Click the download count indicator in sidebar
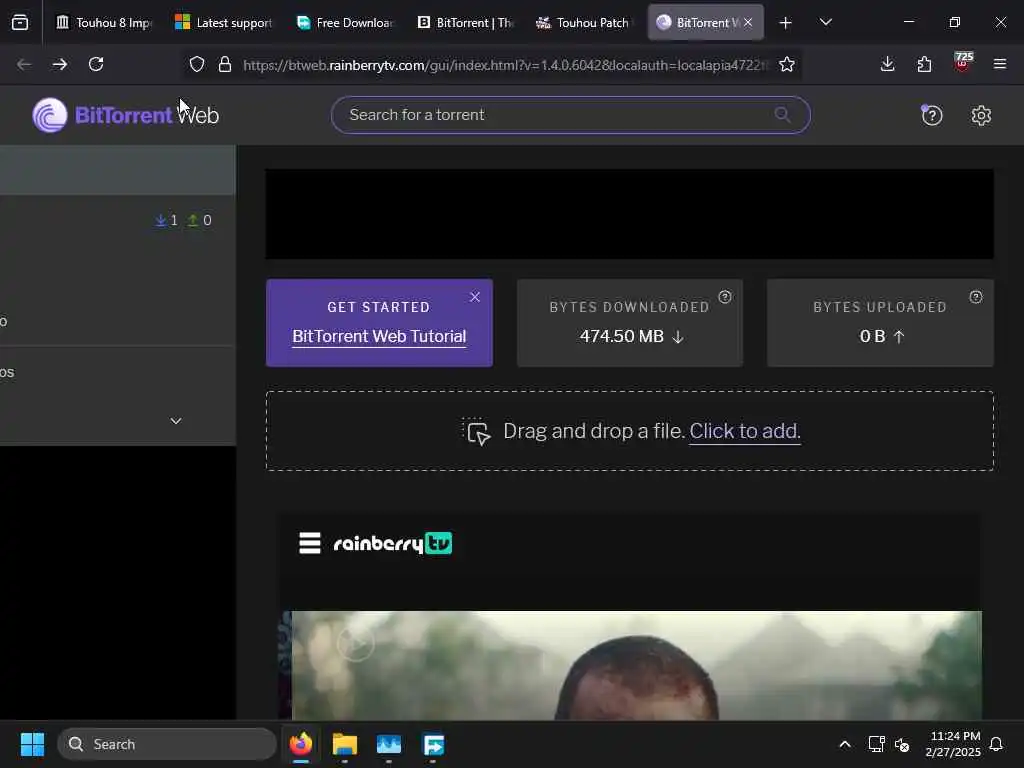1024x768 pixels. pyautogui.click(x=167, y=221)
